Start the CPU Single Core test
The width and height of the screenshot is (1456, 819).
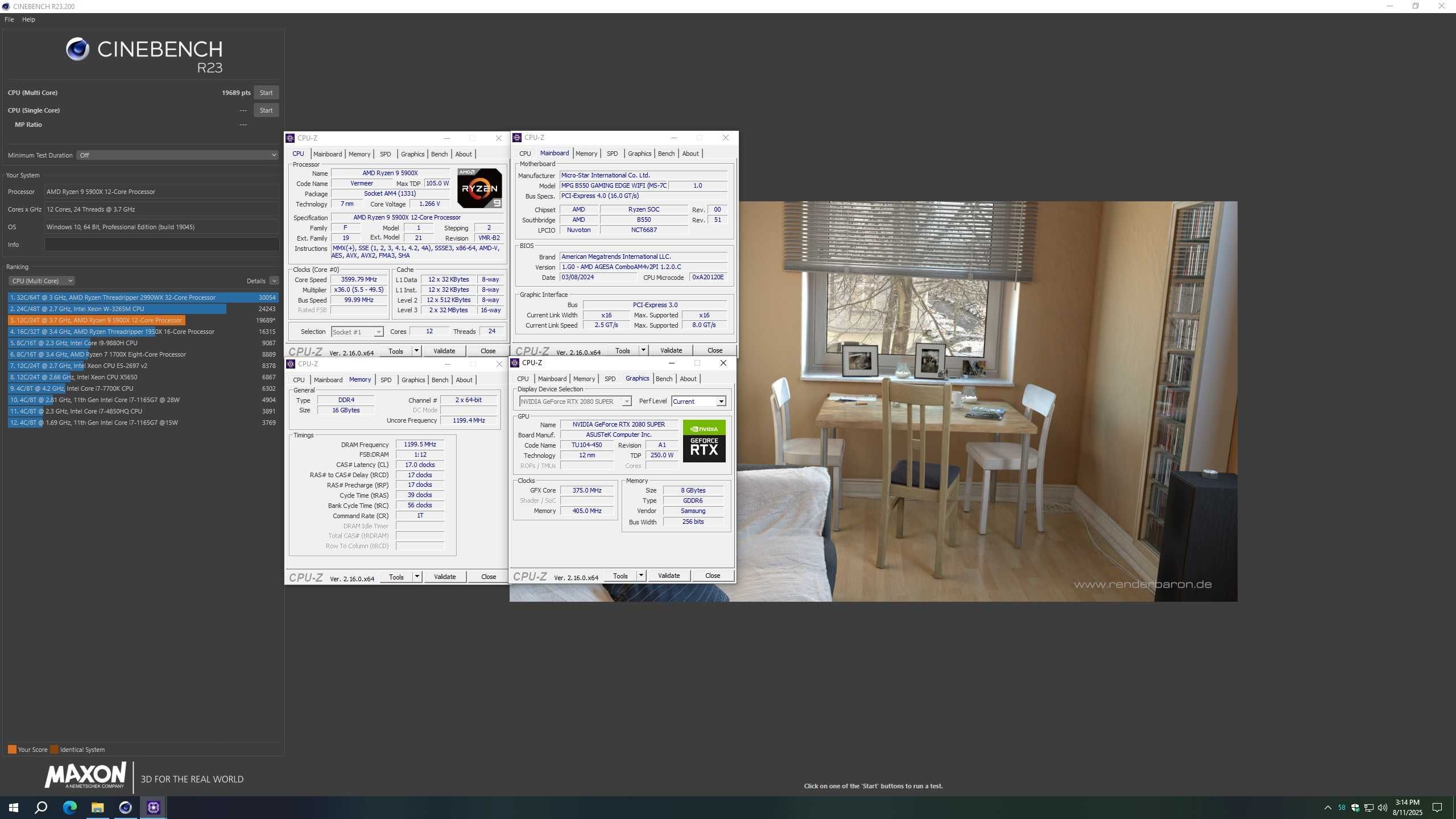point(266,110)
